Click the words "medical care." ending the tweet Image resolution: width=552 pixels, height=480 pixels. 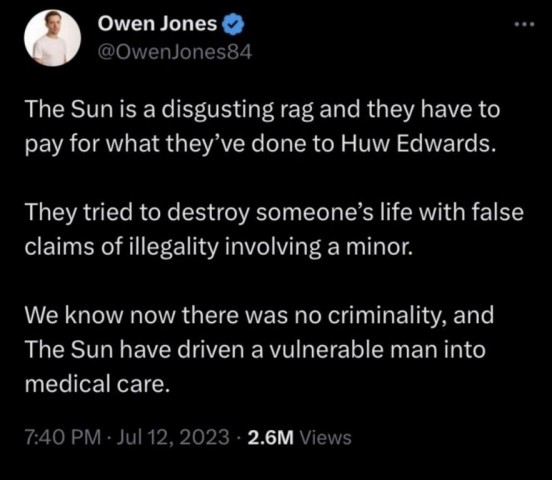[x=97, y=384]
